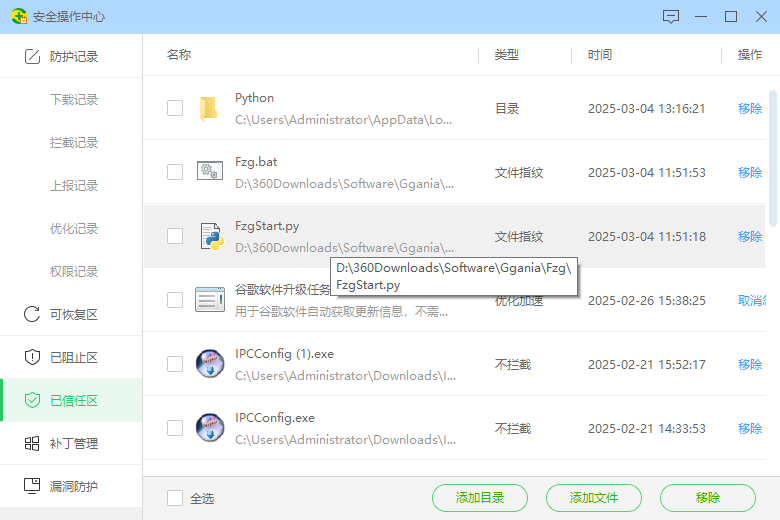Minimize the 安全操作中心 window

701,17
